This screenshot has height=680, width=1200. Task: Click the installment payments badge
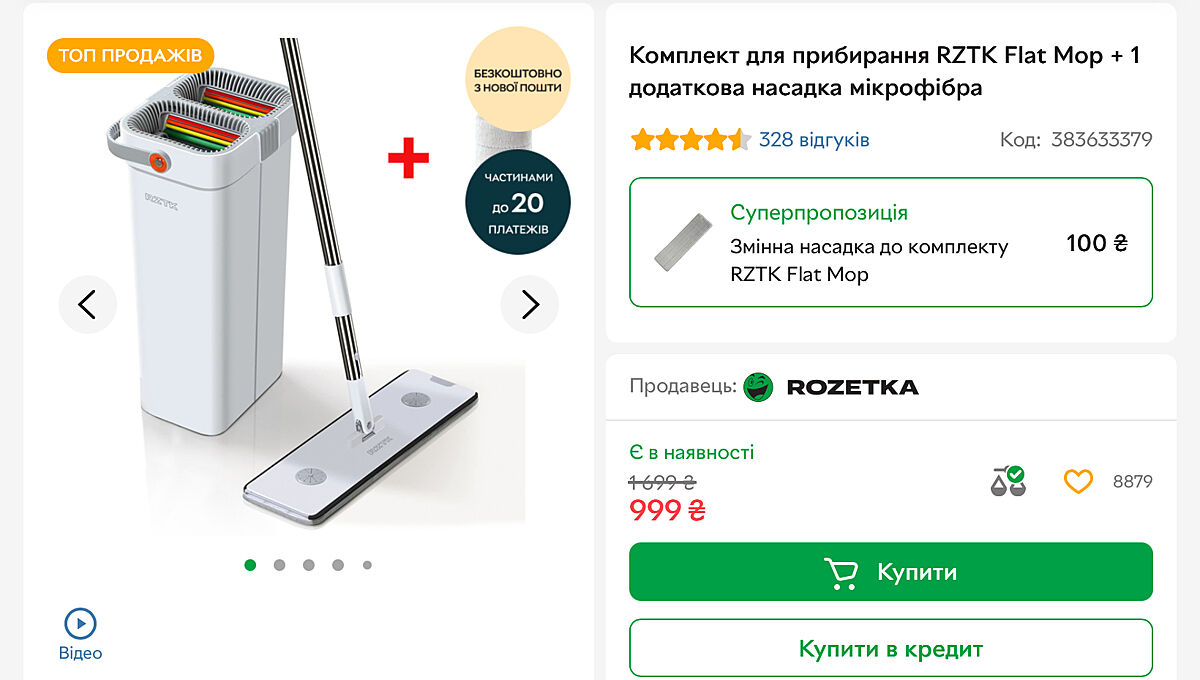pos(518,204)
